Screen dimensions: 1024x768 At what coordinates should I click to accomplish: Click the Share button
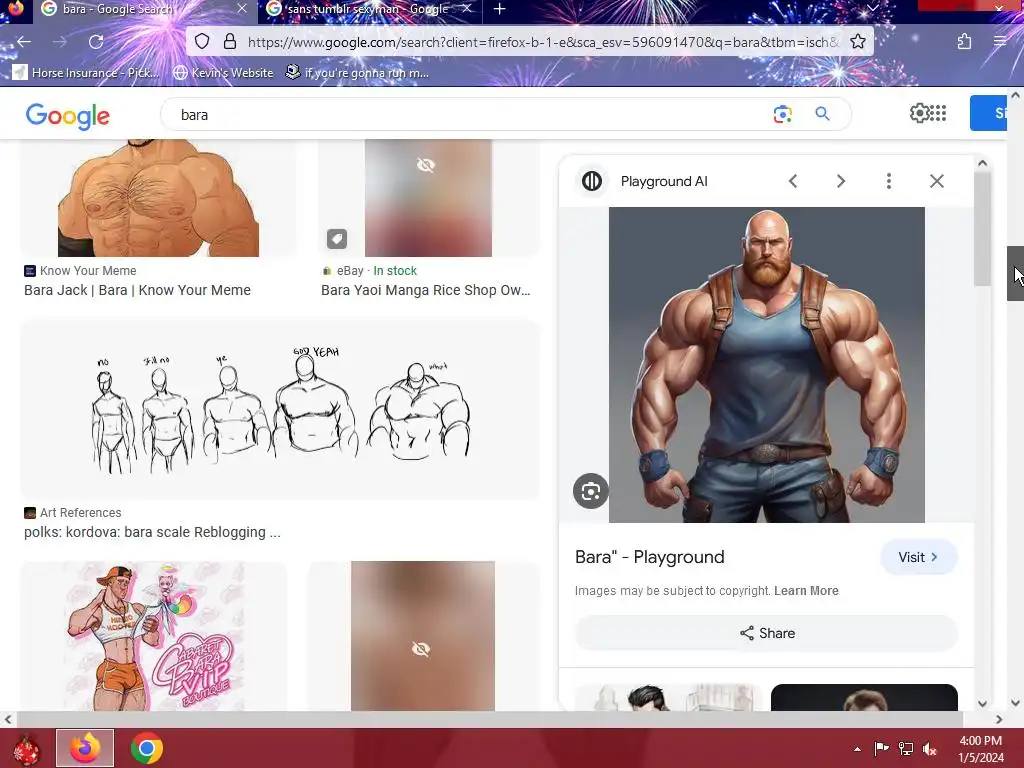tap(766, 633)
